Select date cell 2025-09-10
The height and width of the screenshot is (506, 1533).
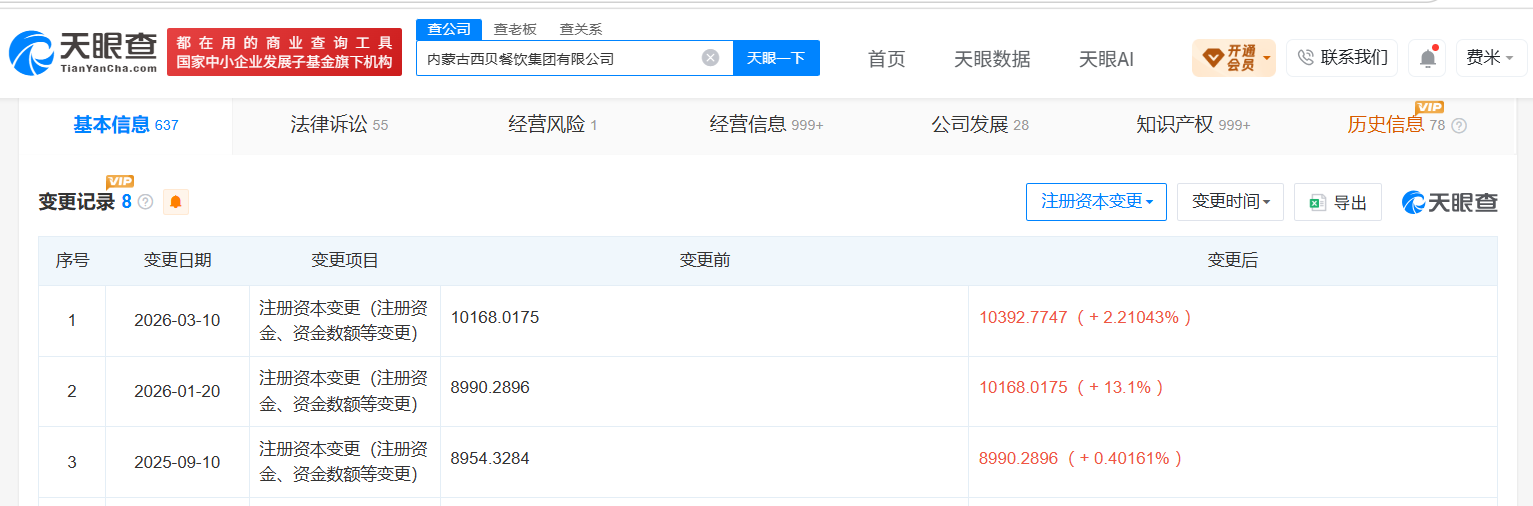click(x=177, y=463)
